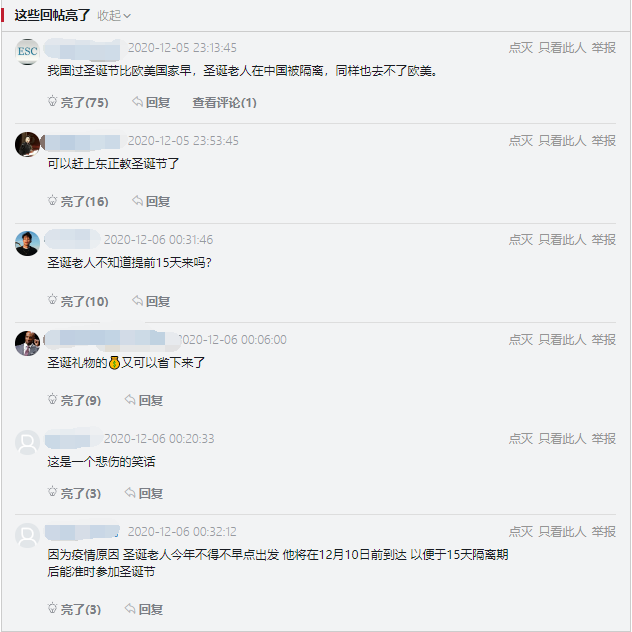Reply to the last comment about quarantine
Viewport: 632px width, 632px height.
pyautogui.click(x=143, y=609)
